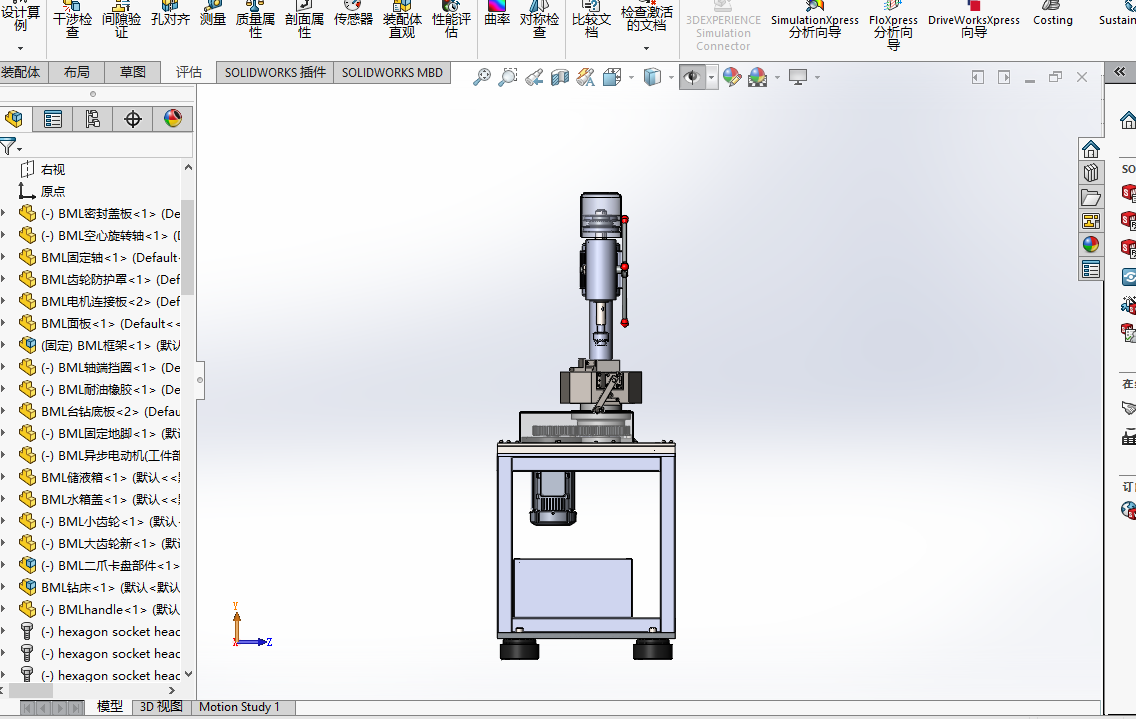Click Display Style icon
This screenshot has width=1136, height=719.
[652, 77]
